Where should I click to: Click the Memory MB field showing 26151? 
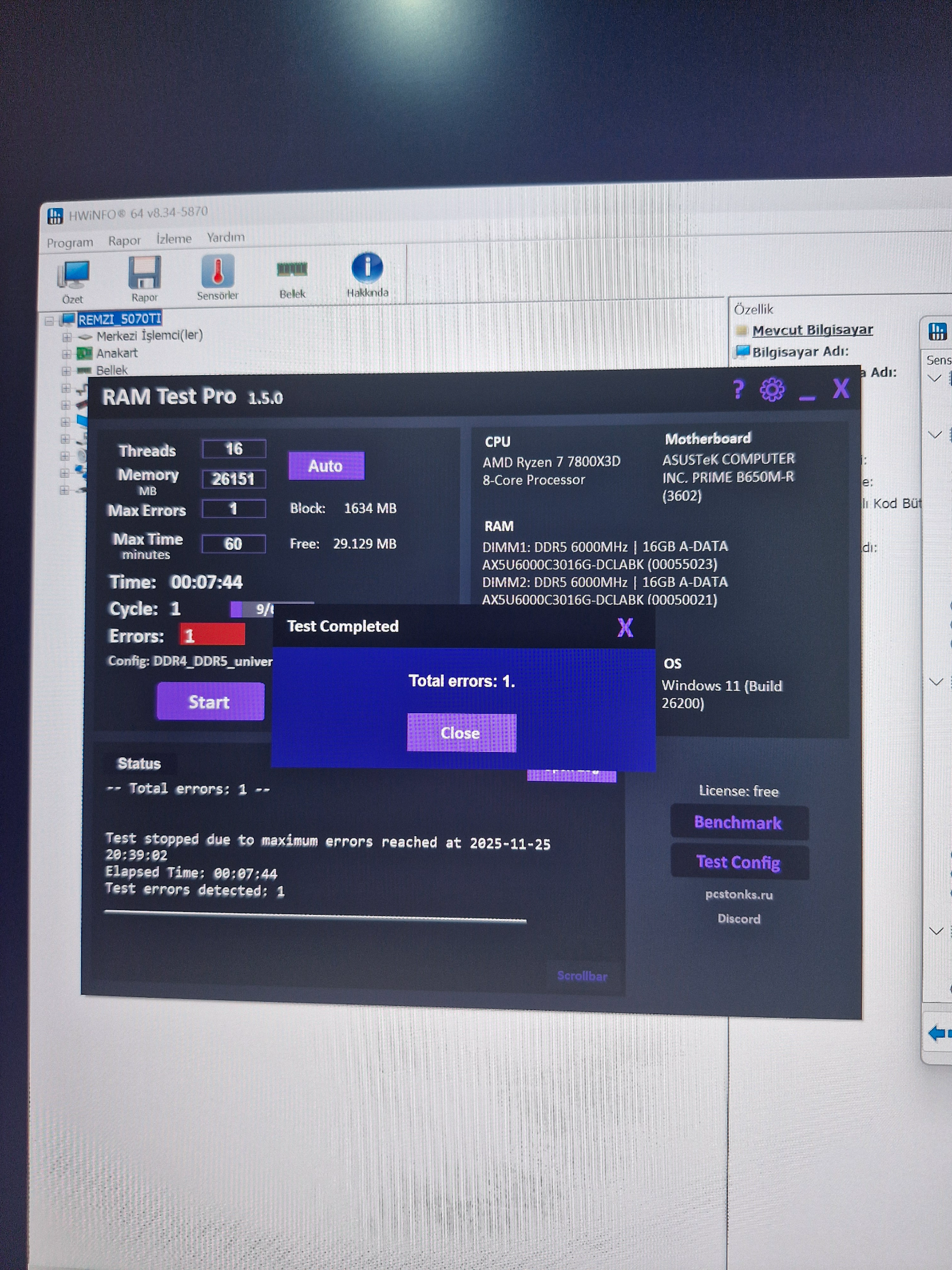pyautogui.click(x=234, y=479)
